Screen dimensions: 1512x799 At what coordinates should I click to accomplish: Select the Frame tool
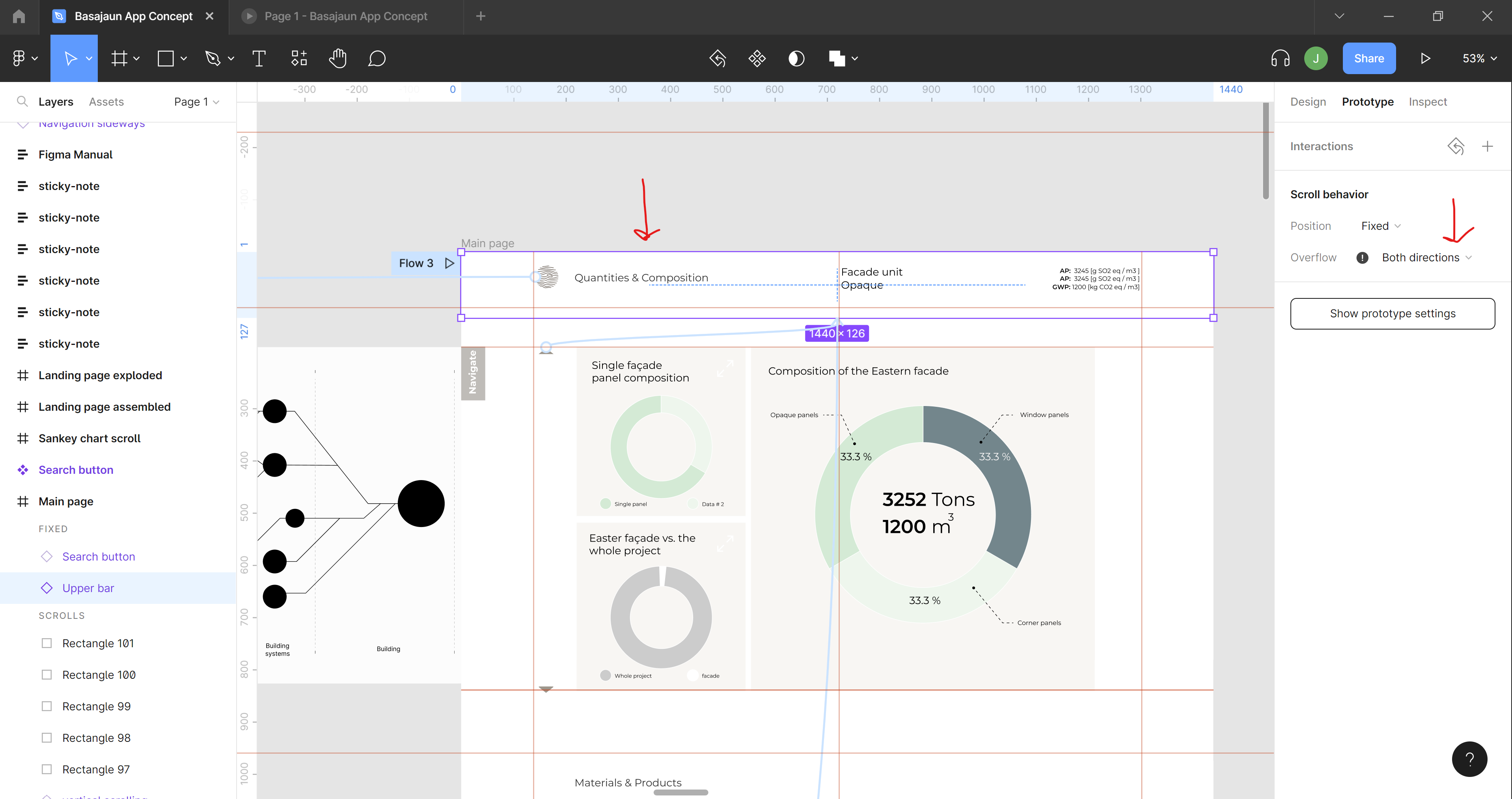(120, 58)
